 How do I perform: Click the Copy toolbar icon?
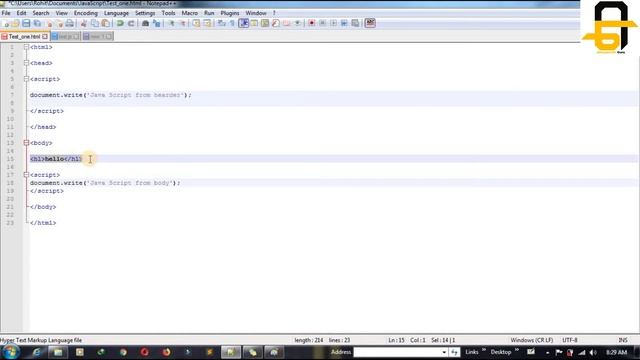tap(95, 23)
